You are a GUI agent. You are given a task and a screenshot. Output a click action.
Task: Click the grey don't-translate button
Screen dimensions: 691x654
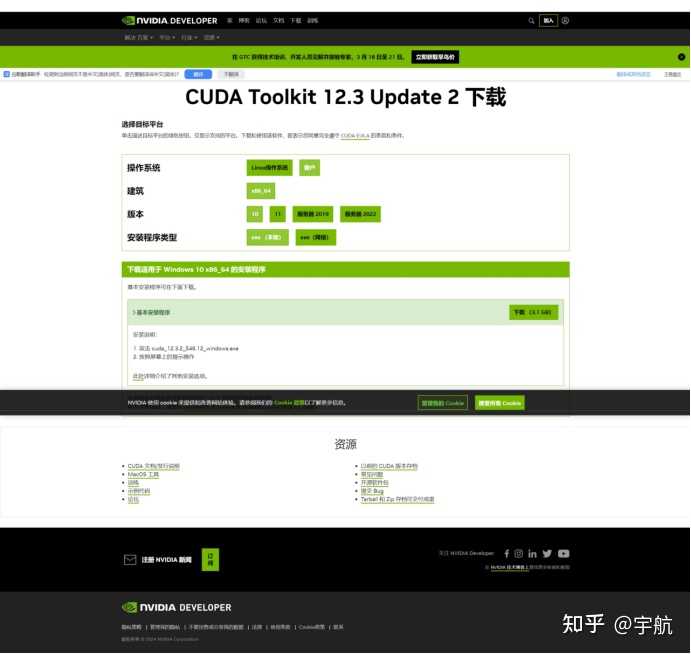231,74
